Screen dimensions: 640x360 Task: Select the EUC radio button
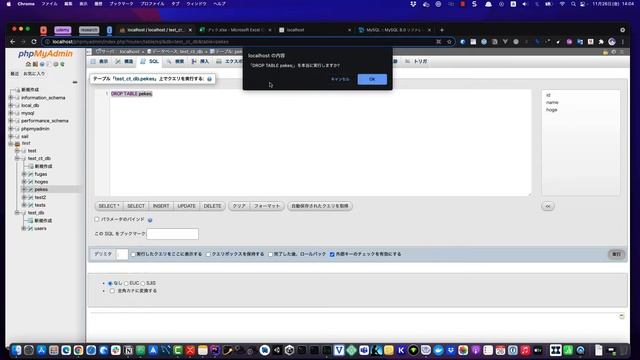(126, 283)
